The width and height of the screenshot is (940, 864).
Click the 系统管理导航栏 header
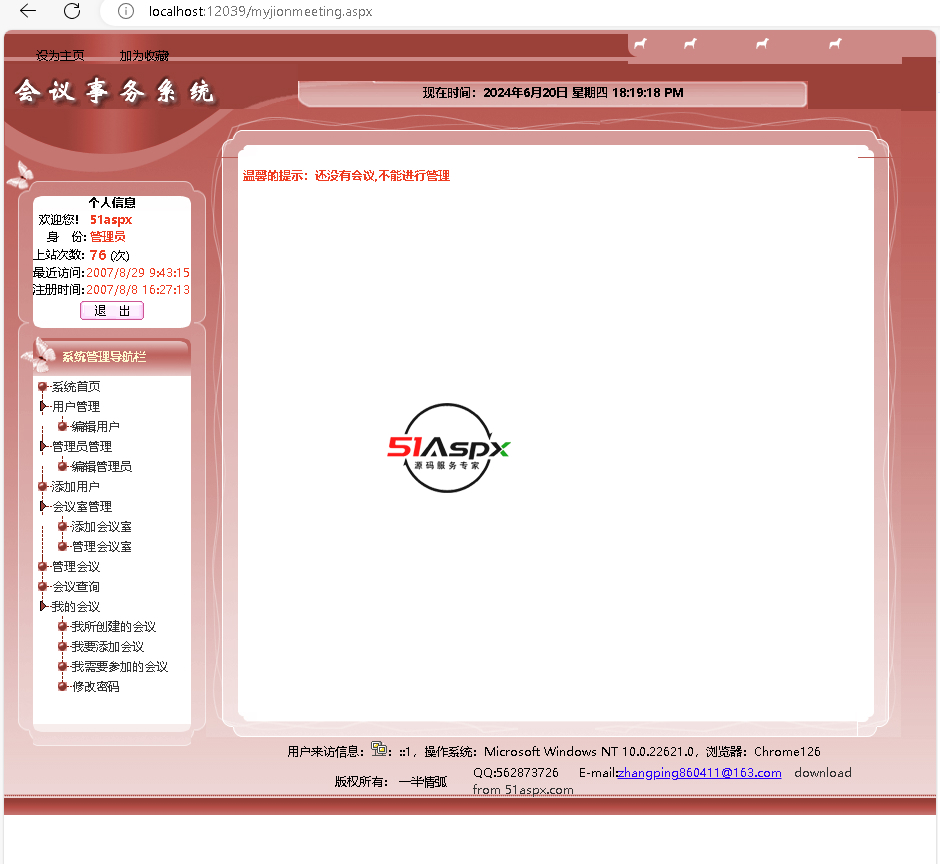click(x=104, y=357)
